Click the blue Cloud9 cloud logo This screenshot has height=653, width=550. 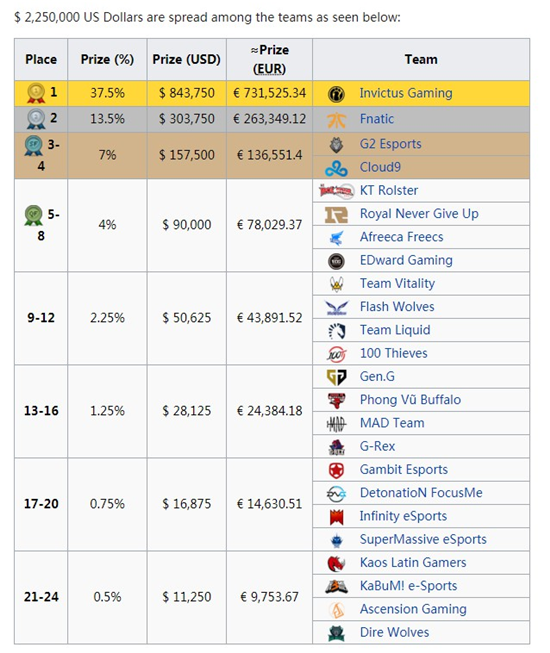(x=336, y=168)
